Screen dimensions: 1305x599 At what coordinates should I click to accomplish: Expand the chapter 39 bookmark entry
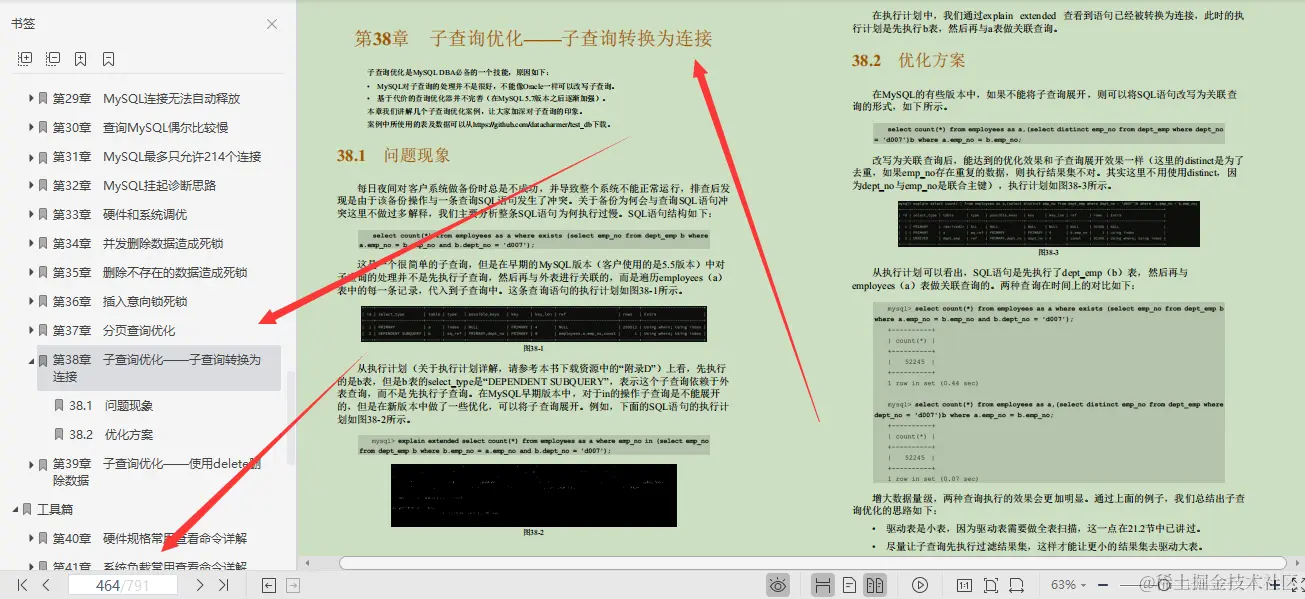pyautogui.click(x=31, y=465)
